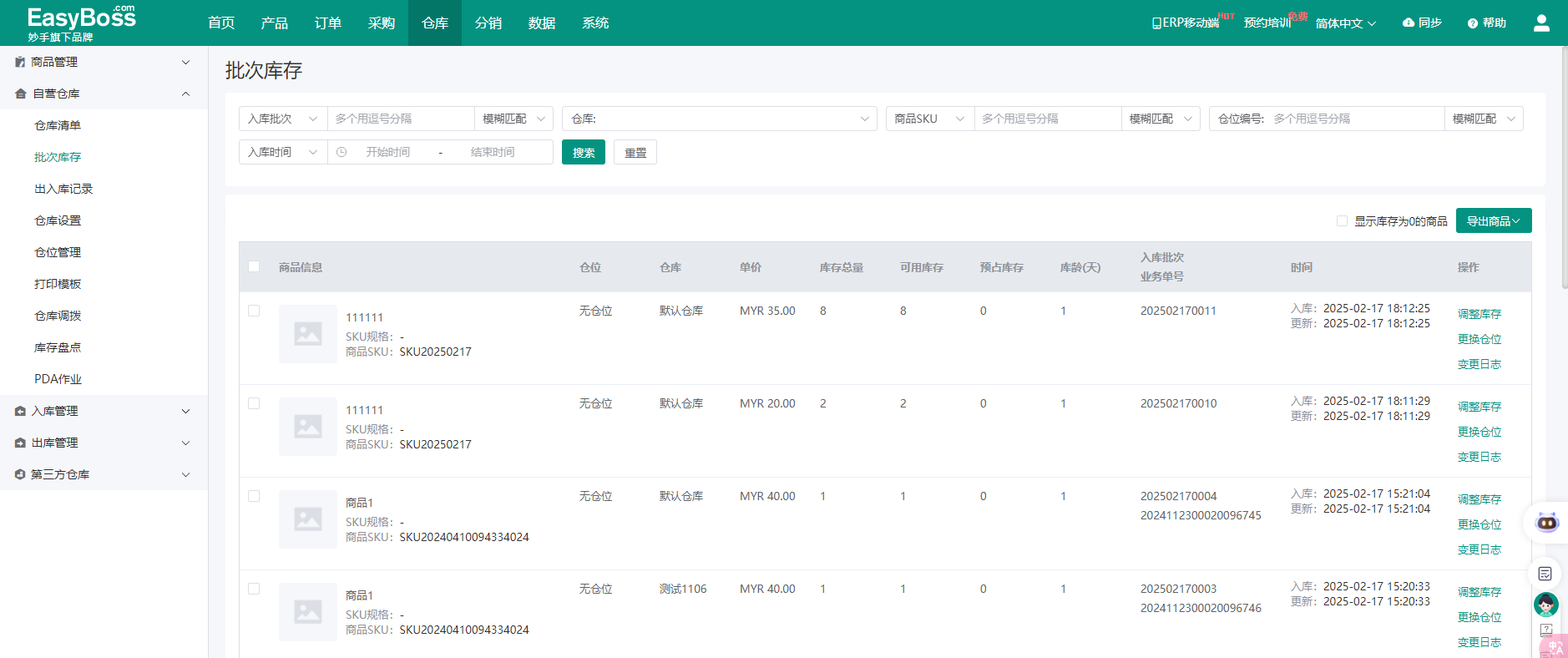Viewport: 1568px width, 658px height.
Task: Open the user profile avatar icon
Action: [1541, 23]
